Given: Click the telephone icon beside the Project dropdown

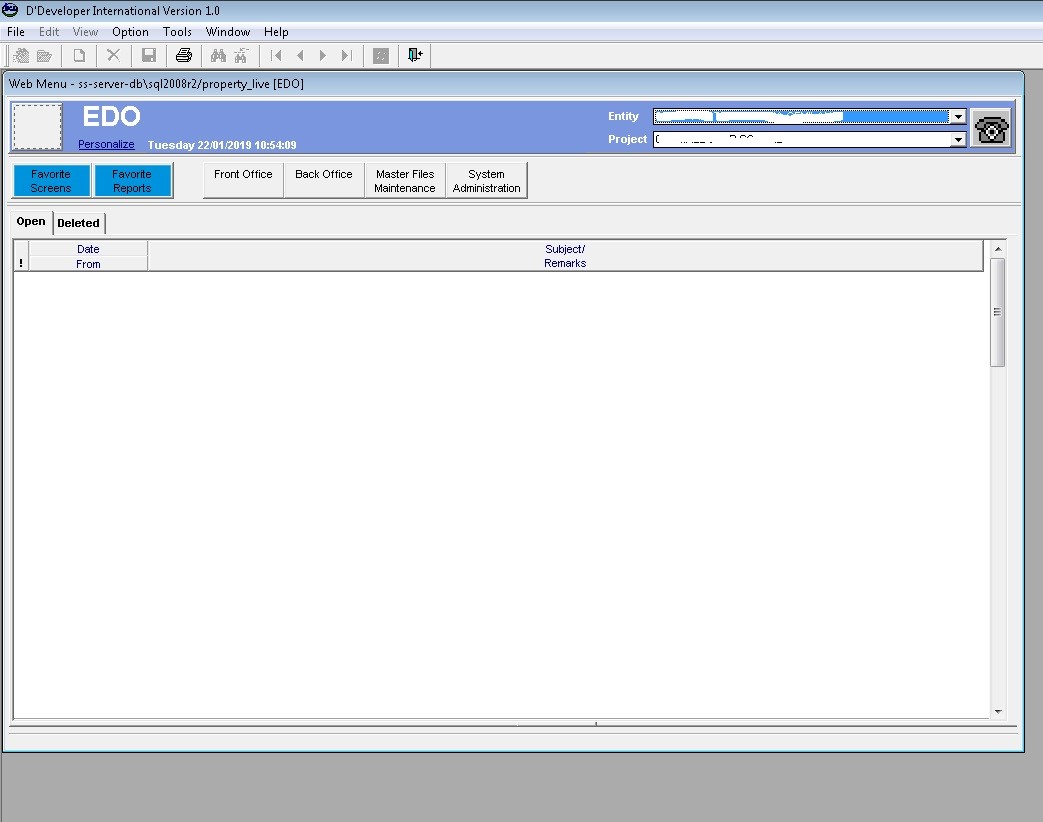Looking at the screenshot, I should [990, 128].
